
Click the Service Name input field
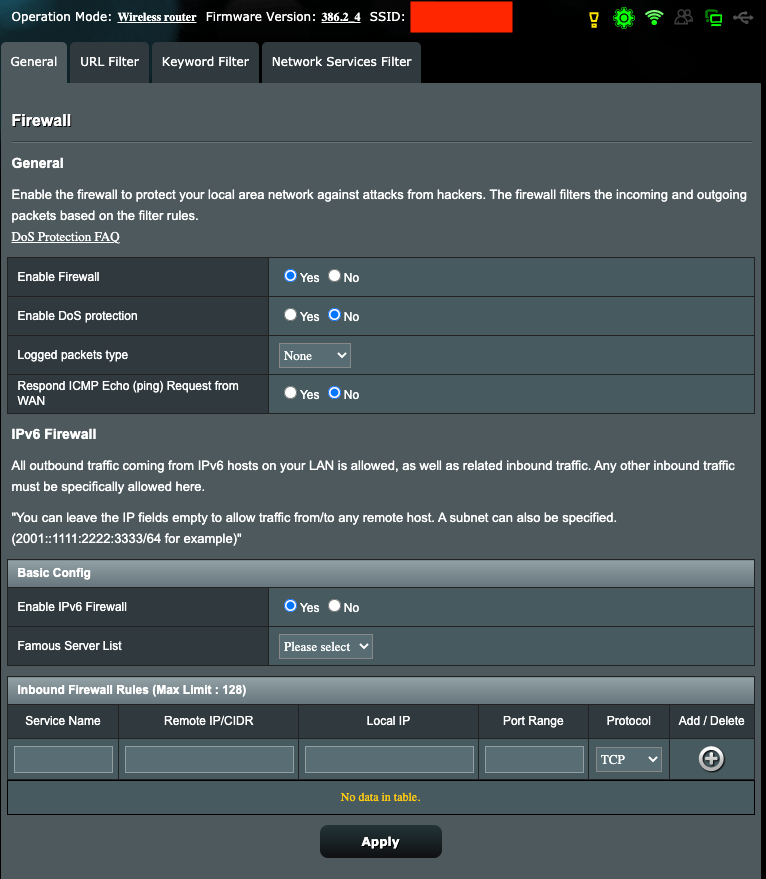click(x=63, y=759)
